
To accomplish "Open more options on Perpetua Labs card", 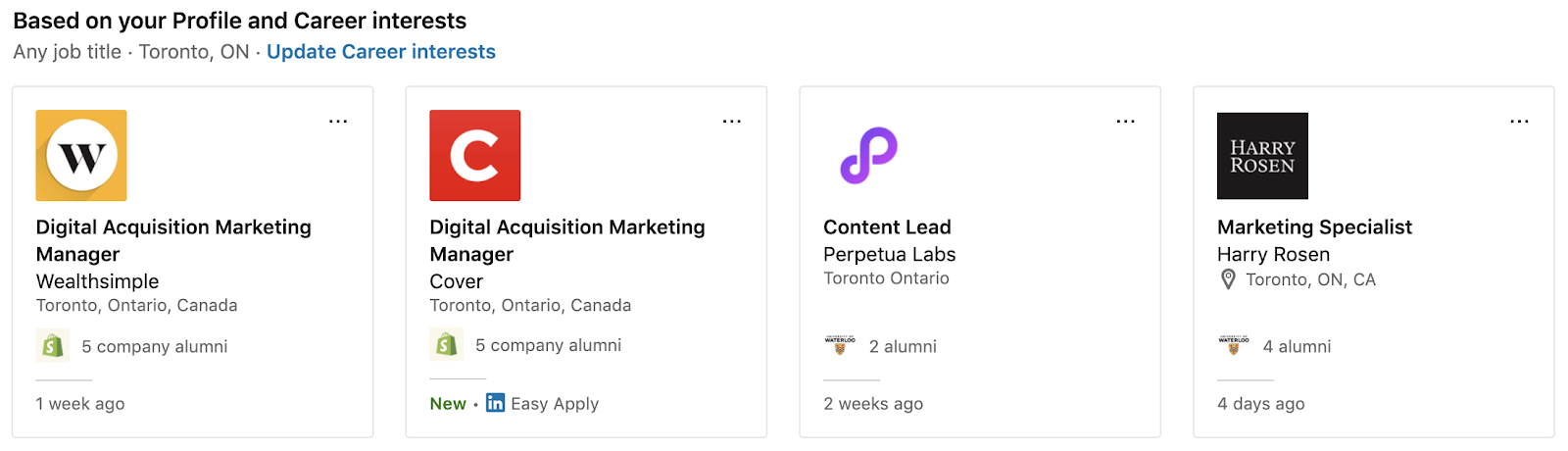I will (1126, 122).
